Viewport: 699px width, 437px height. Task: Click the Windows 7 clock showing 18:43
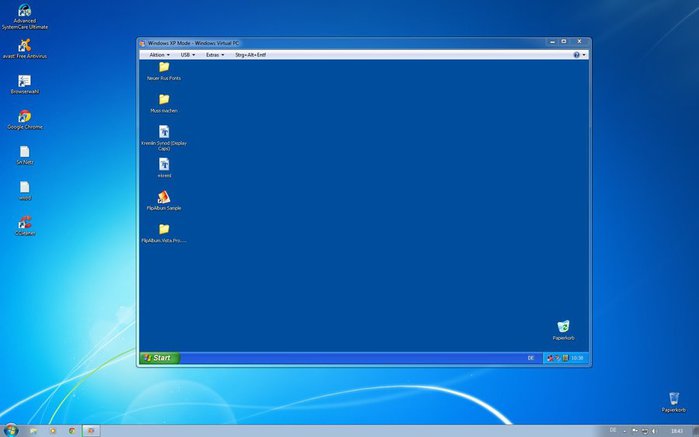click(x=677, y=430)
